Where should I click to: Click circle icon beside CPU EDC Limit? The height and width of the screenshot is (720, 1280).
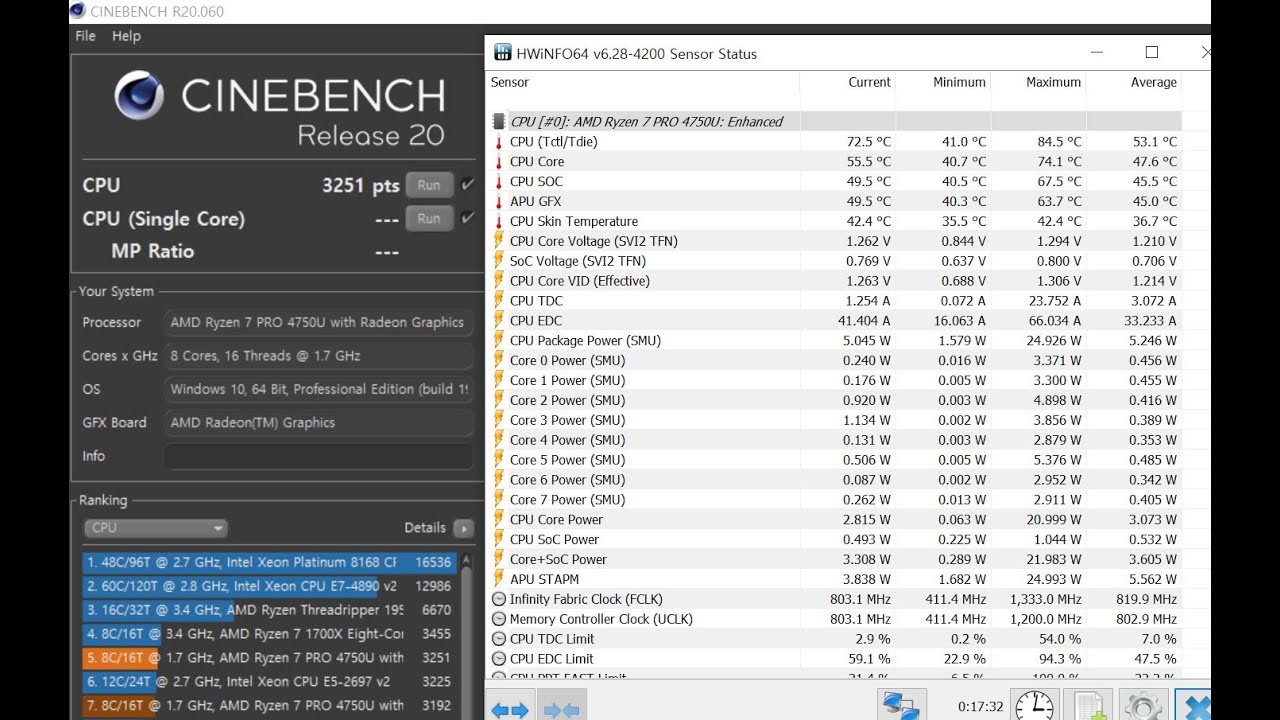click(499, 659)
